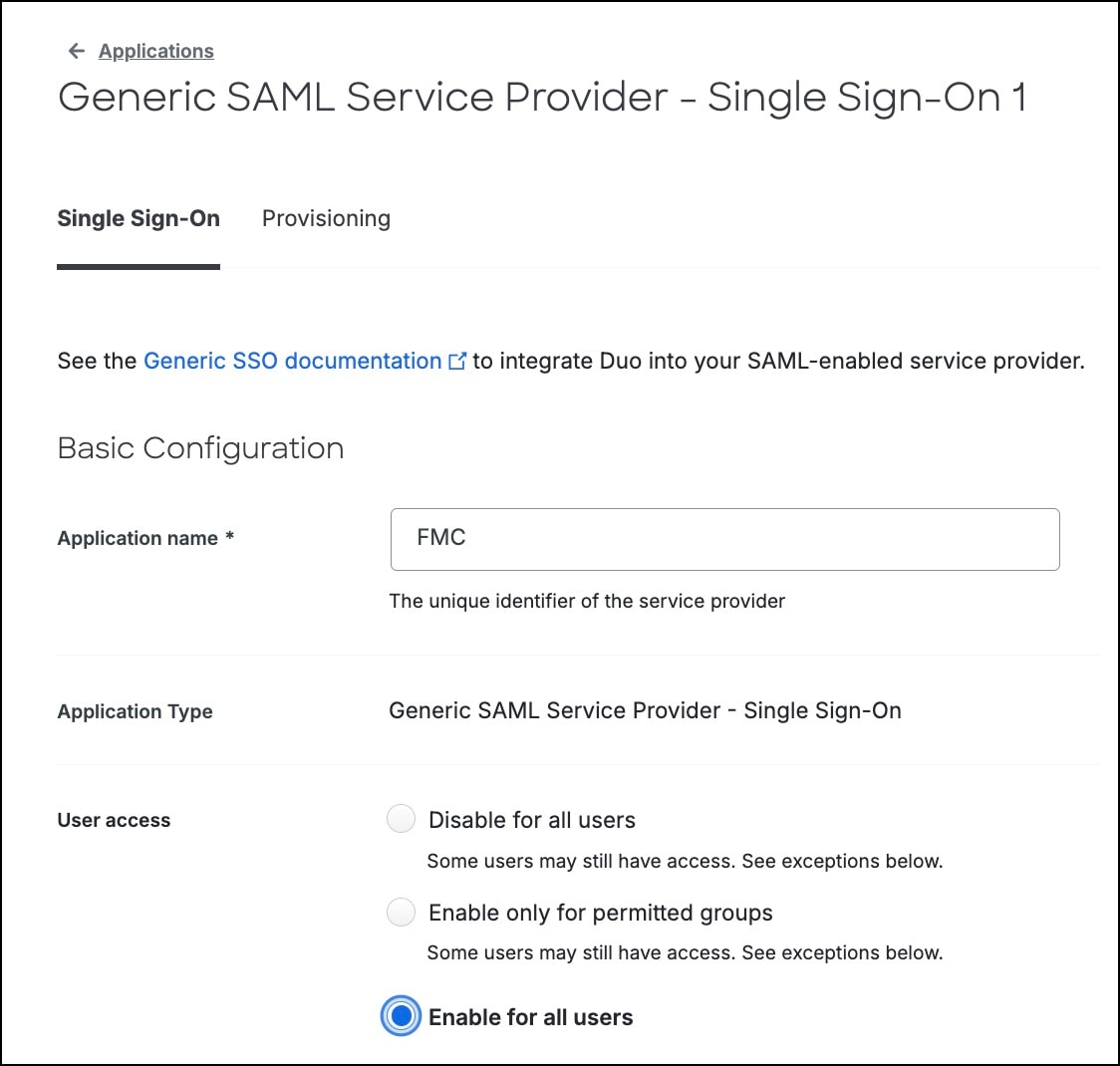Switch to the Single Sign-On tab

[139, 219]
